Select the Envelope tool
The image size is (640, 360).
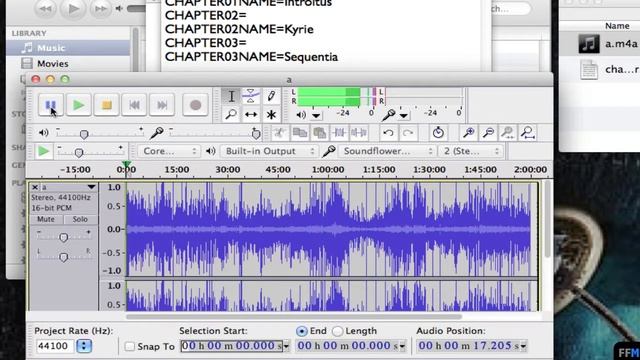click(251, 96)
